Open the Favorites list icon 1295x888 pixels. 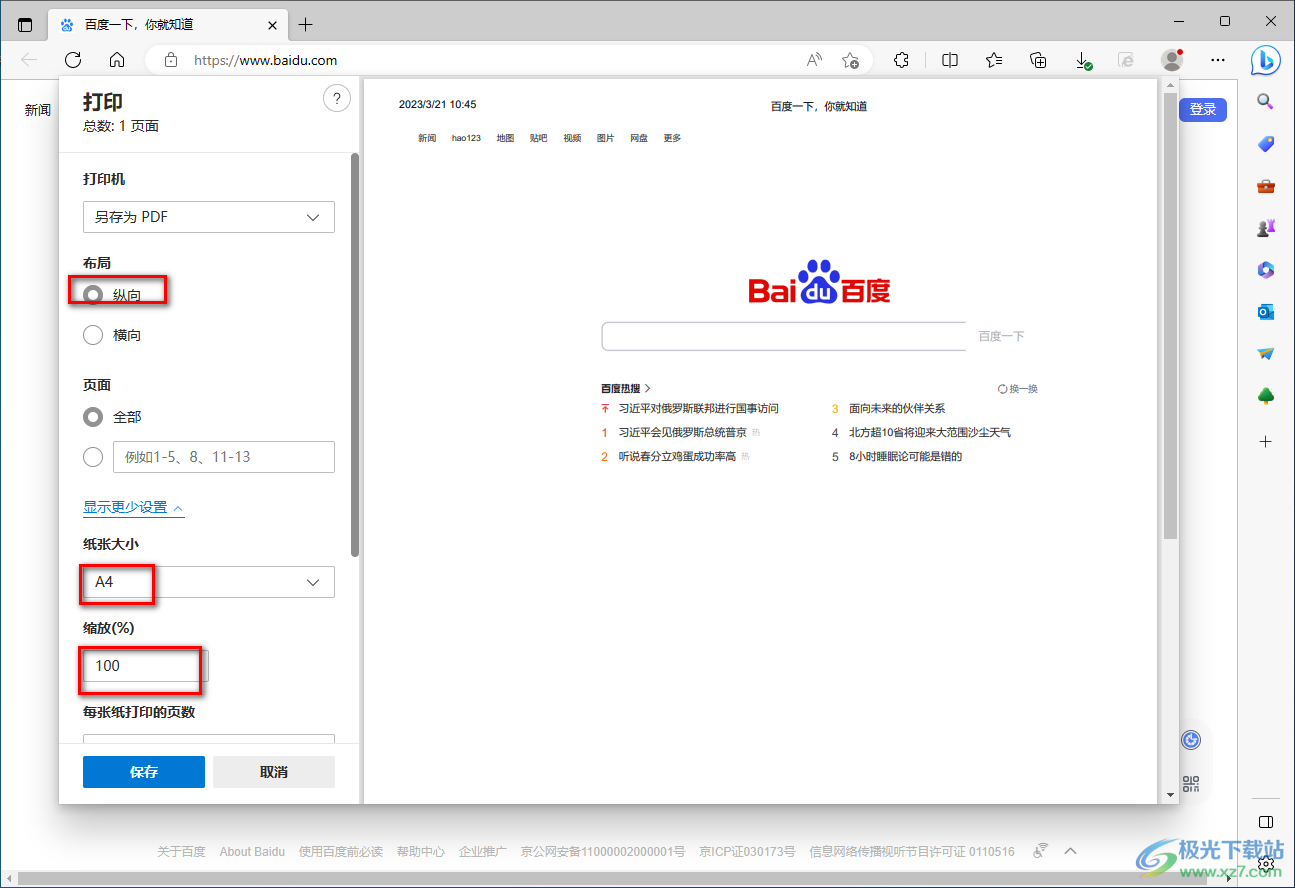tap(994, 60)
